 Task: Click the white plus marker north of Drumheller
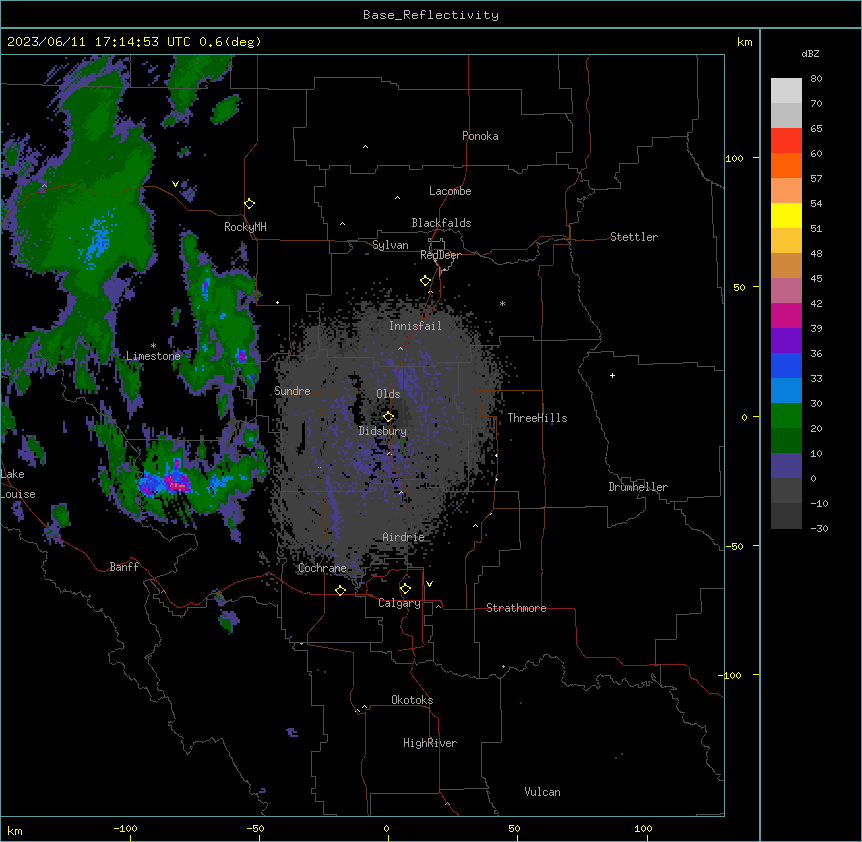[612, 375]
